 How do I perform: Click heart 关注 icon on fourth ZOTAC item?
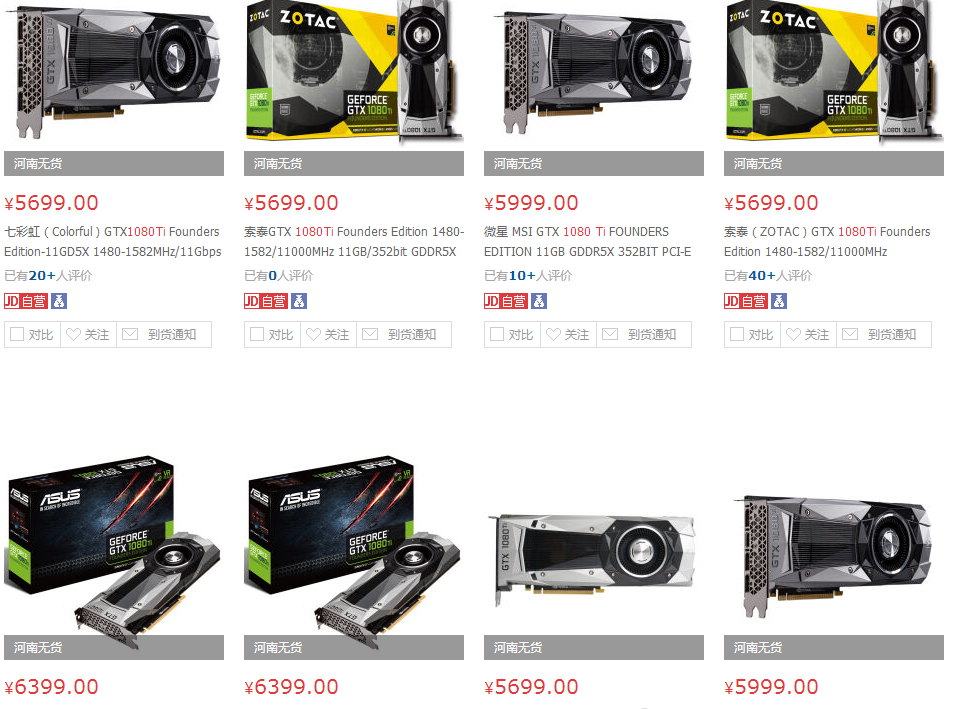793,334
